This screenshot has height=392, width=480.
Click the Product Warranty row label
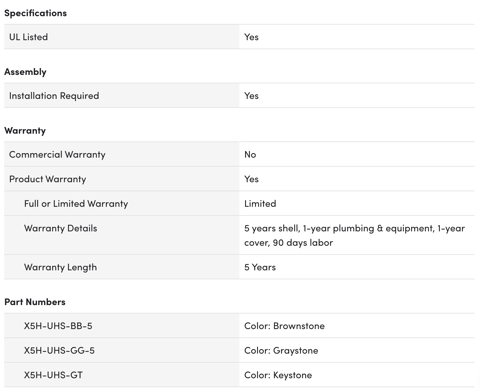point(48,179)
